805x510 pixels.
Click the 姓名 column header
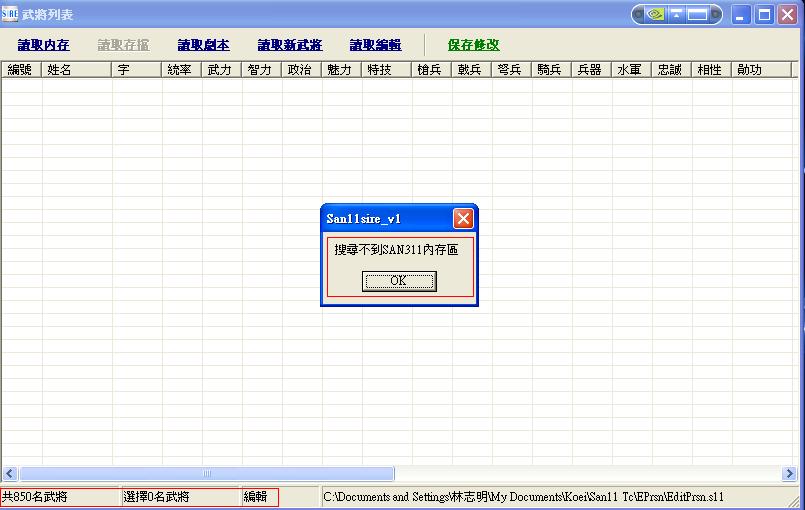pos(60,70)
